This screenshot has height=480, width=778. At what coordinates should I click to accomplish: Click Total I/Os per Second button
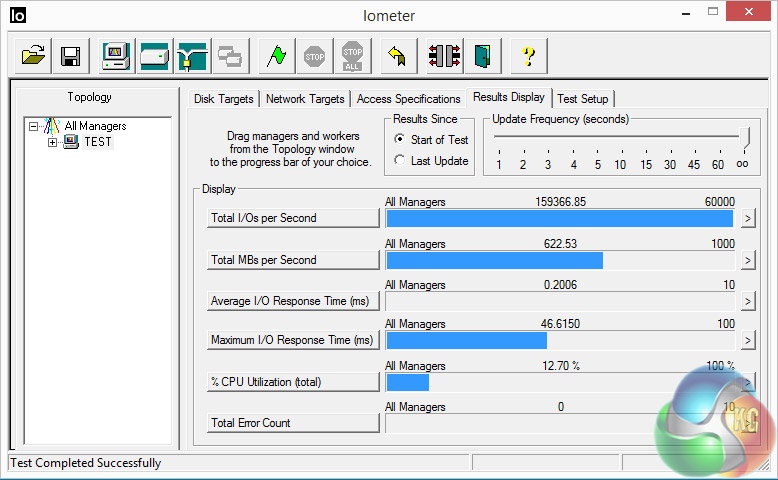coord(293,218)
